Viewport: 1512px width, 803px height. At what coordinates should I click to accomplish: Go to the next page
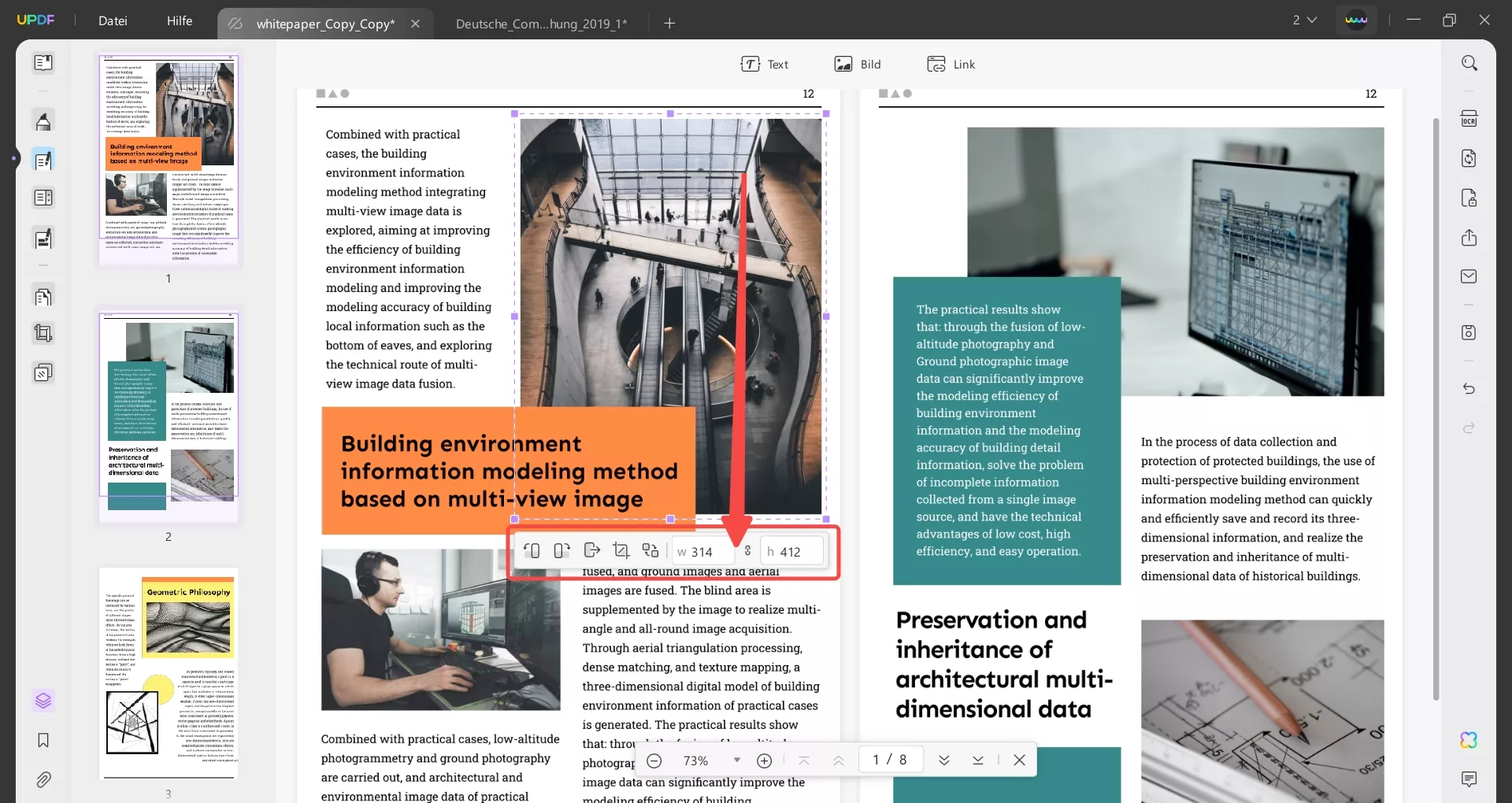(944, 760)
